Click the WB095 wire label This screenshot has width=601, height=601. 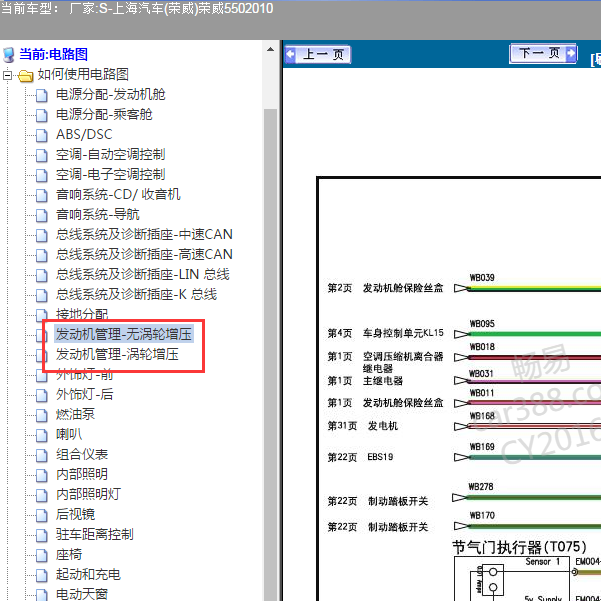(x=482, y=323)
